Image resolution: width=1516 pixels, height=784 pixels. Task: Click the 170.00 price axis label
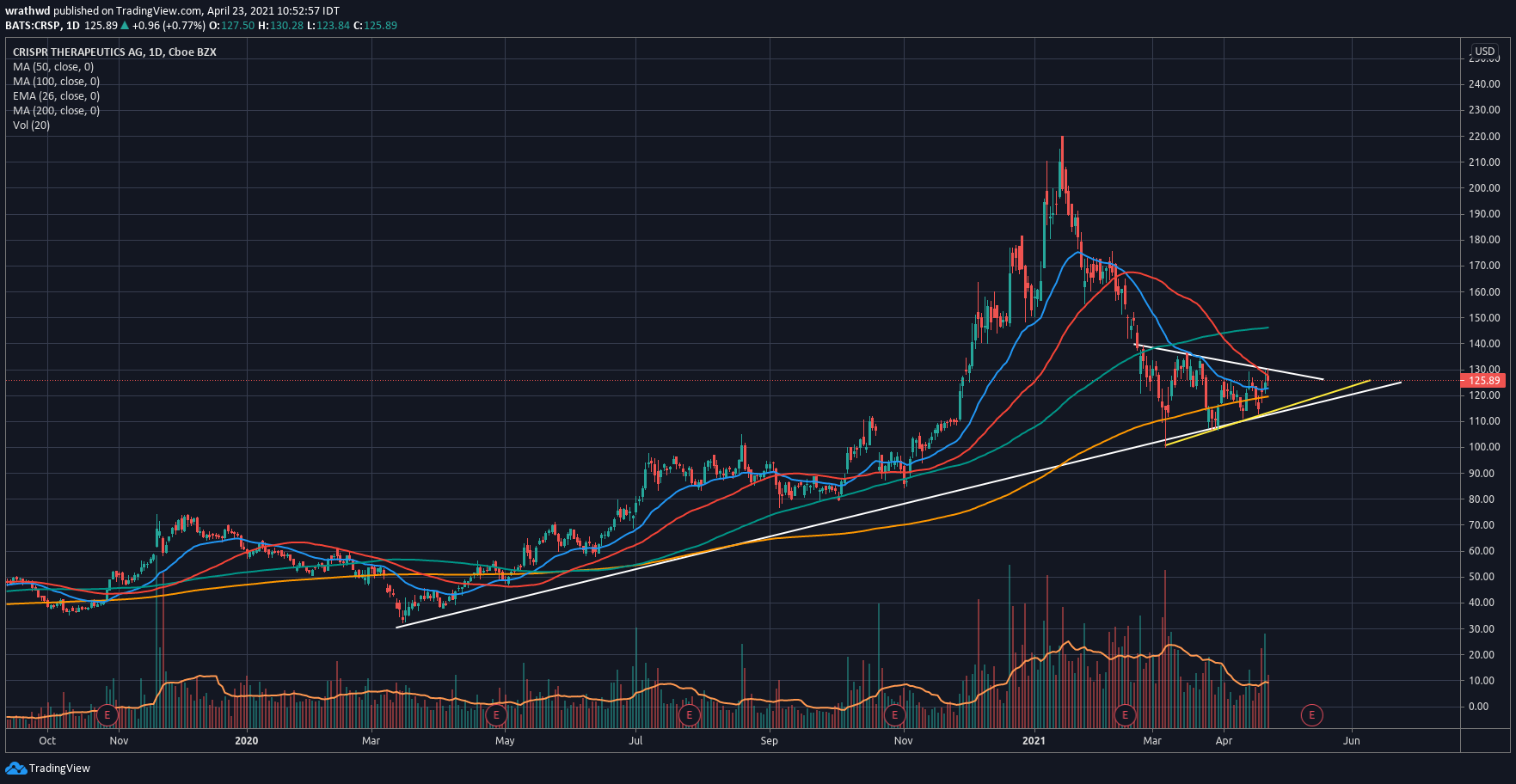(1485, 266)
